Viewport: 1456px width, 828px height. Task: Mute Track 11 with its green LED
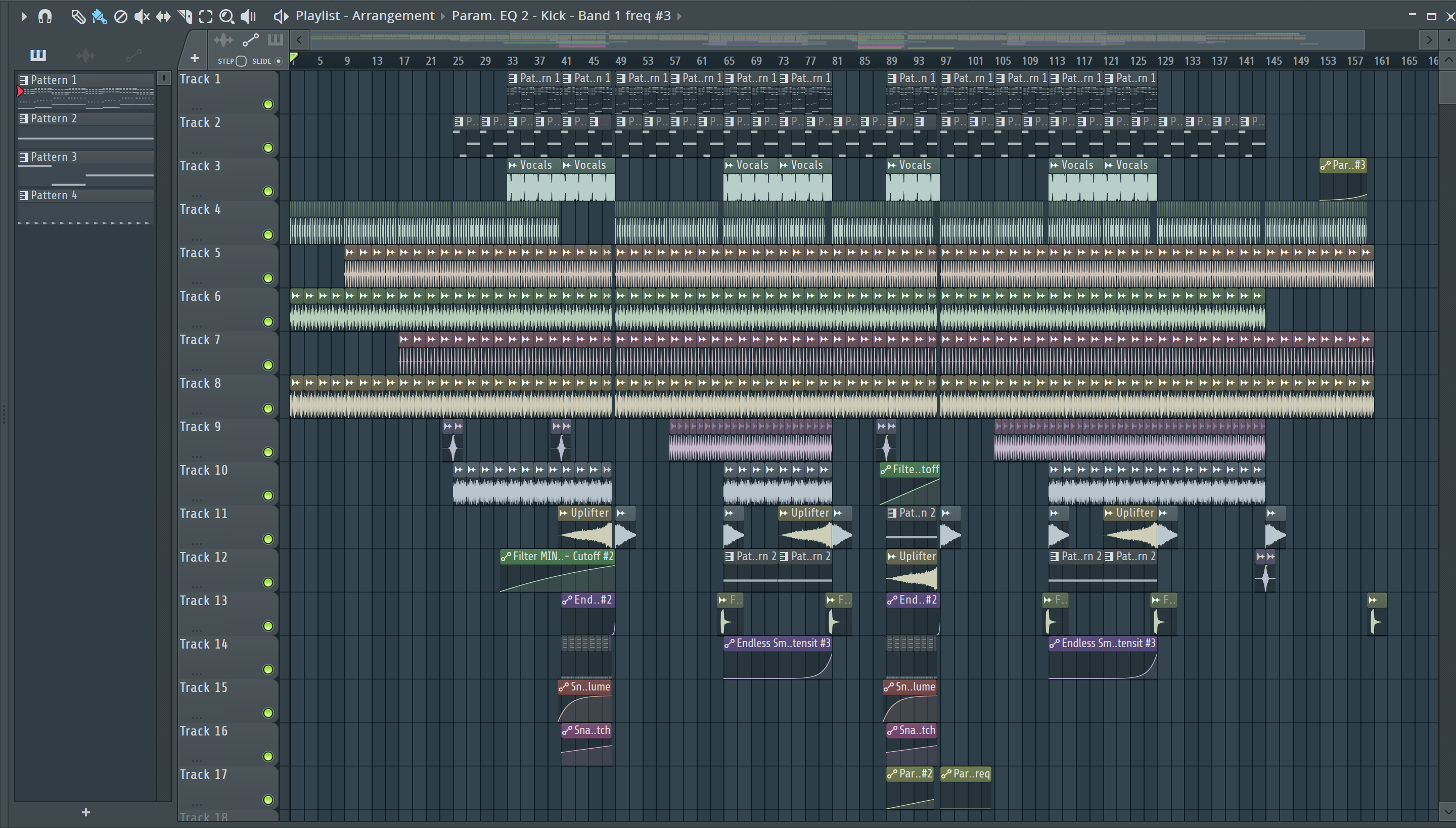pos(268,538)
